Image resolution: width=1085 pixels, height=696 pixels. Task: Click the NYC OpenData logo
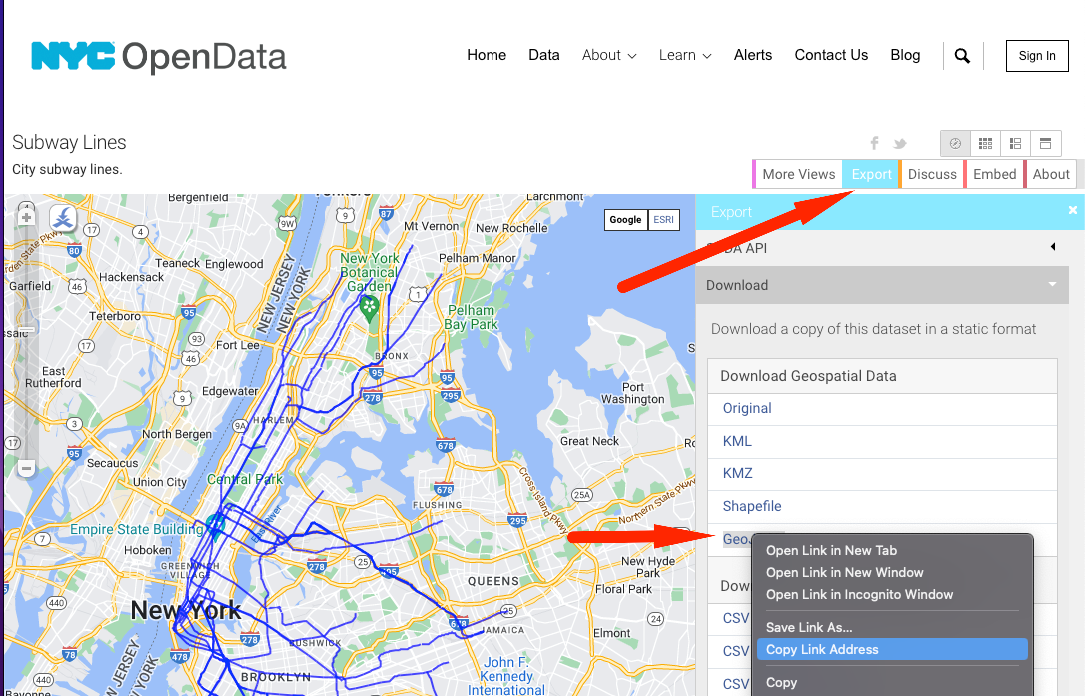(x=158, y=57)
